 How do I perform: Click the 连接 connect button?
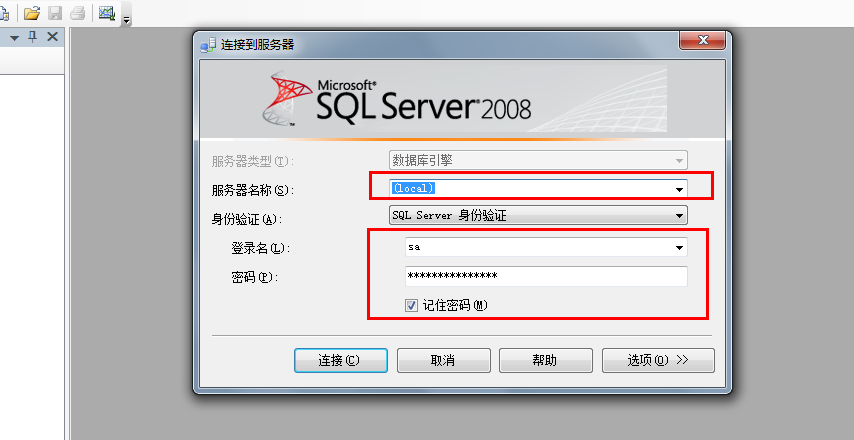coord(340,360)
